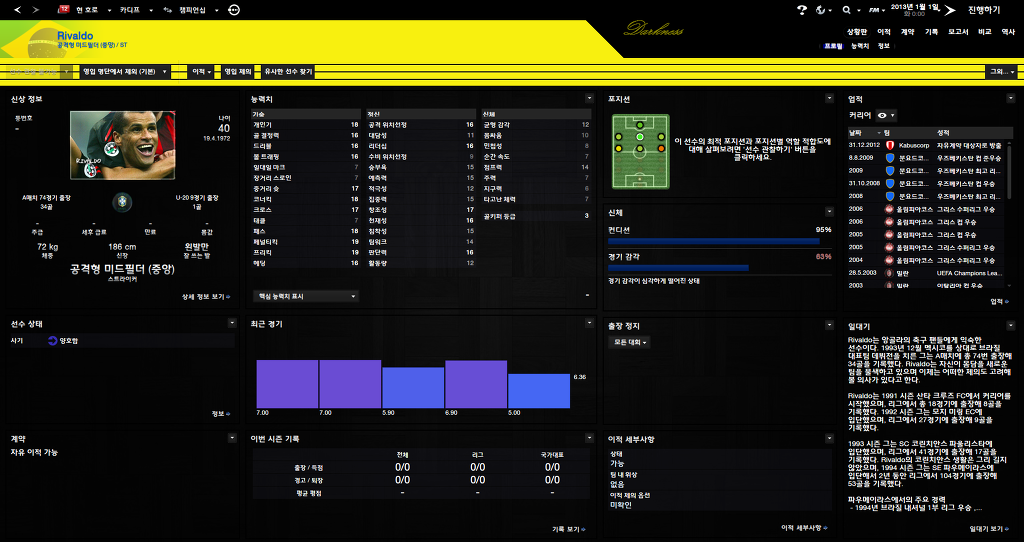The height and width of the screenshot is (542, 1024).
Task: Click the forward navigation arrow
Action: click(36, 9)
